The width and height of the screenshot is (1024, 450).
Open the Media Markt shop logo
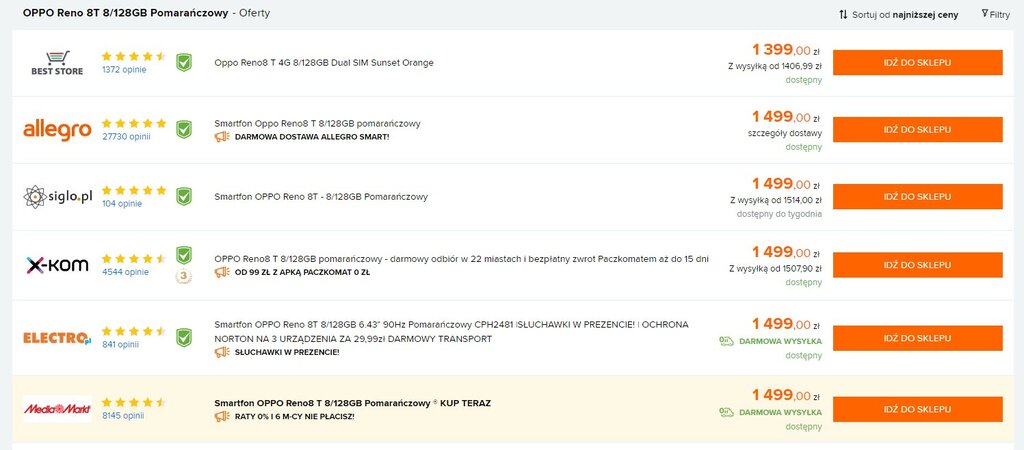57,409
